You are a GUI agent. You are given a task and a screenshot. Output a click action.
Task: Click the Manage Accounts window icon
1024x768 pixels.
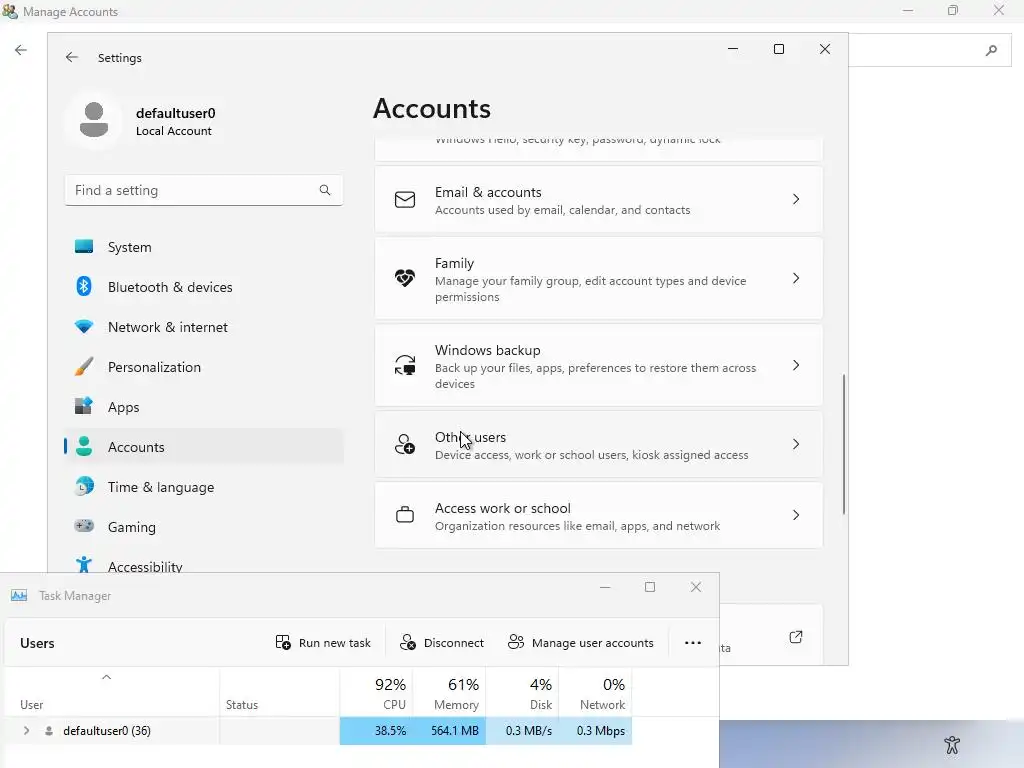click(x=10, y=11)
